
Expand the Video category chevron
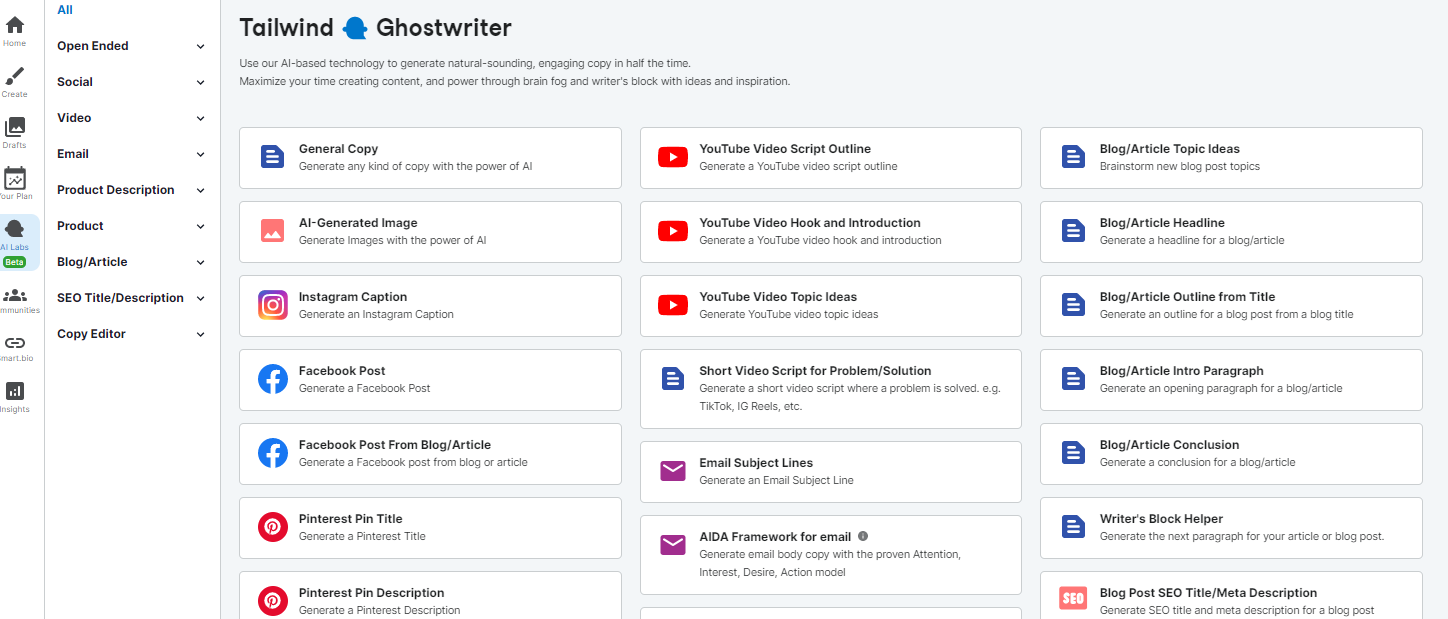click(x=201, y=119)
